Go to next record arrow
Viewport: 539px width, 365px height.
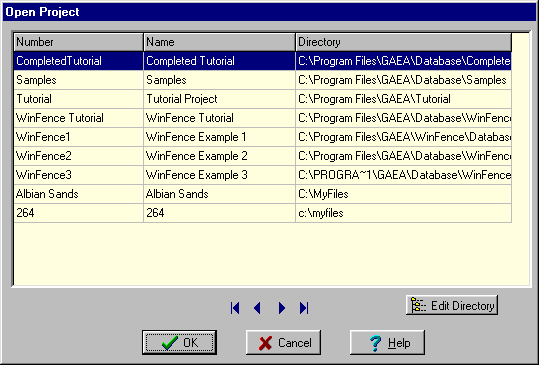(282, 308)
